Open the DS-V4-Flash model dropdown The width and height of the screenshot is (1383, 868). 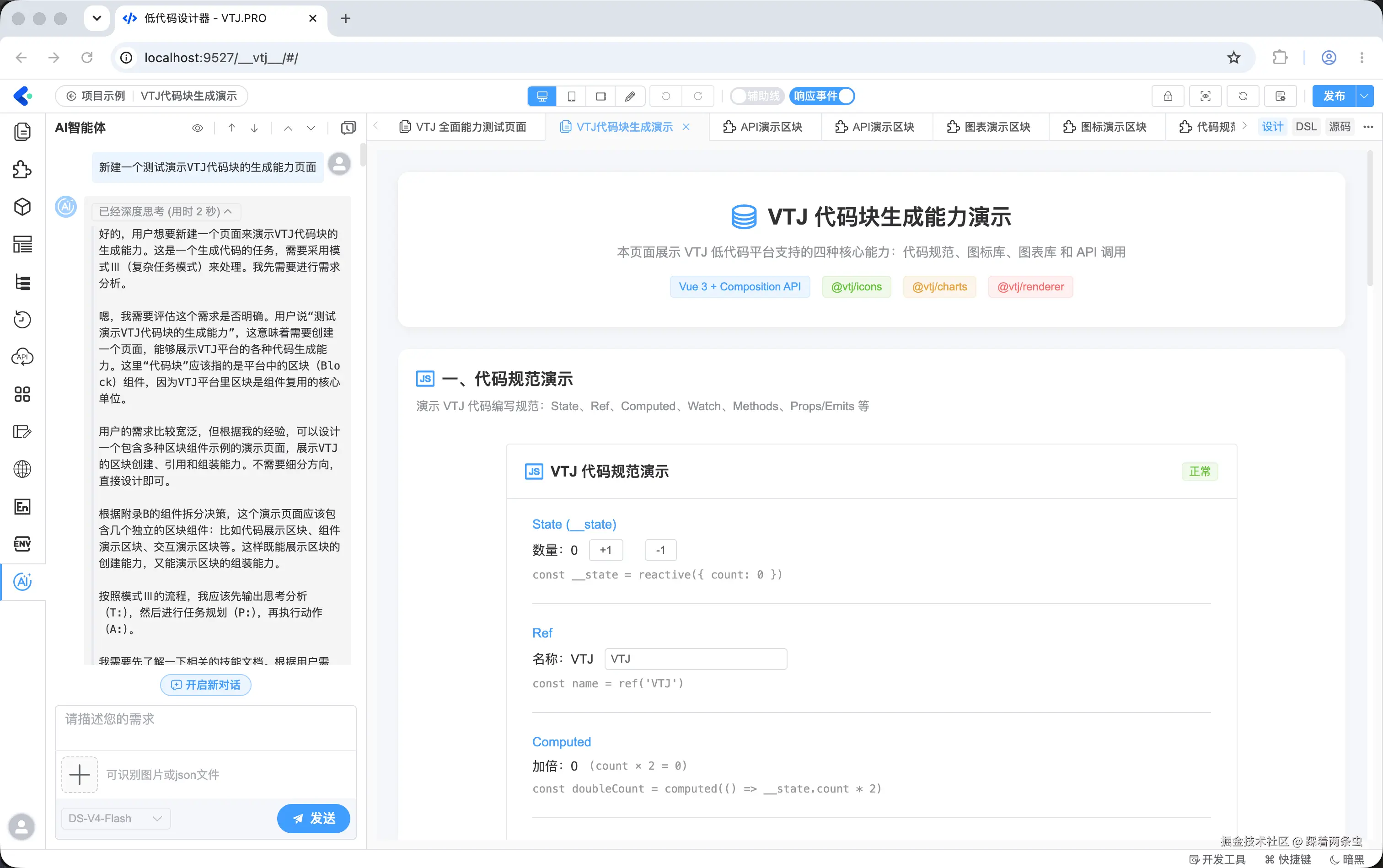[x=116, y=818]
